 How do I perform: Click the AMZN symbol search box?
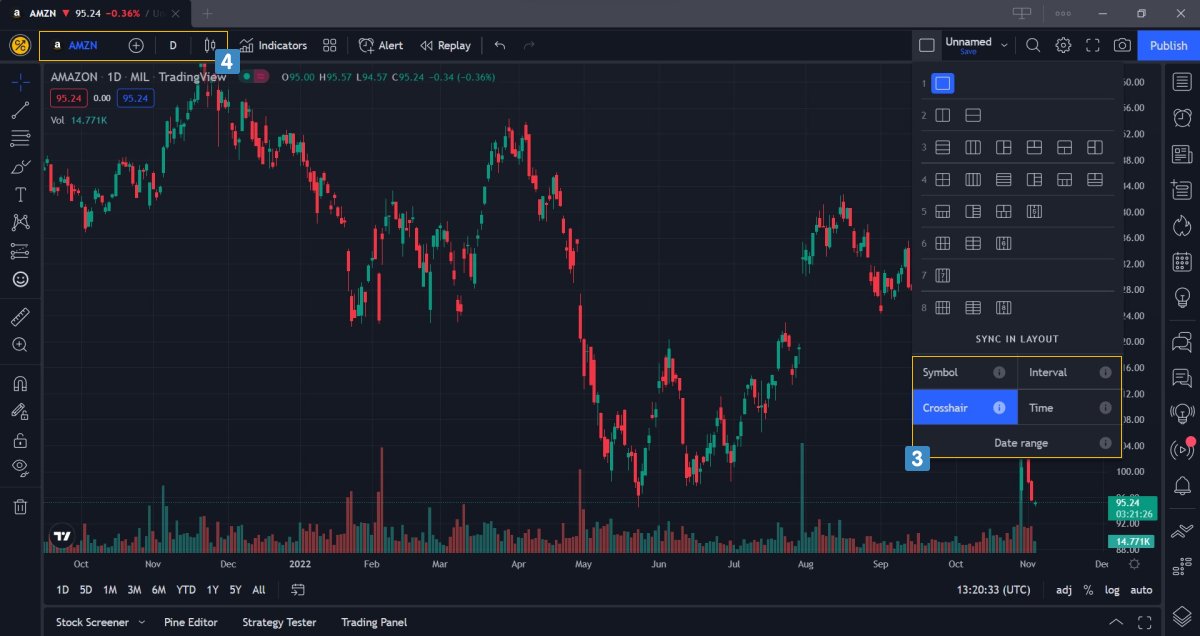[81, 46]
